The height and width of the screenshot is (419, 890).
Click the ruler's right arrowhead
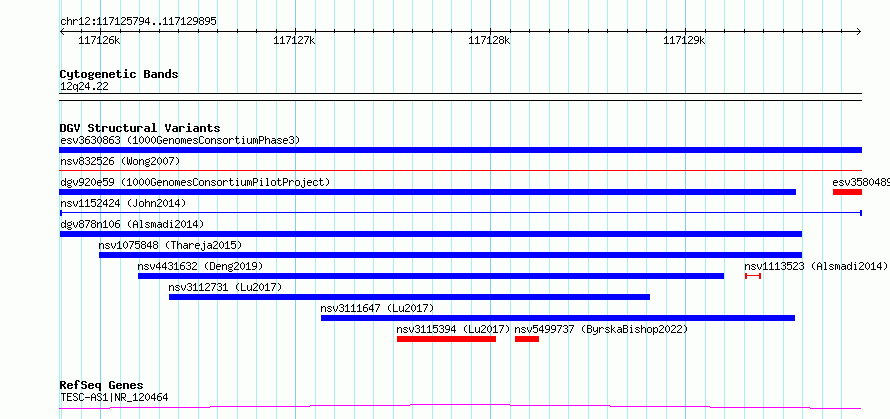coord(859,32)
